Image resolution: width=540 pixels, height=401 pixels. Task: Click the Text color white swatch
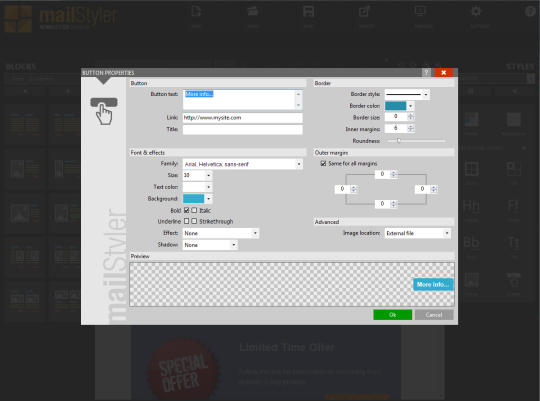[194, 187]
